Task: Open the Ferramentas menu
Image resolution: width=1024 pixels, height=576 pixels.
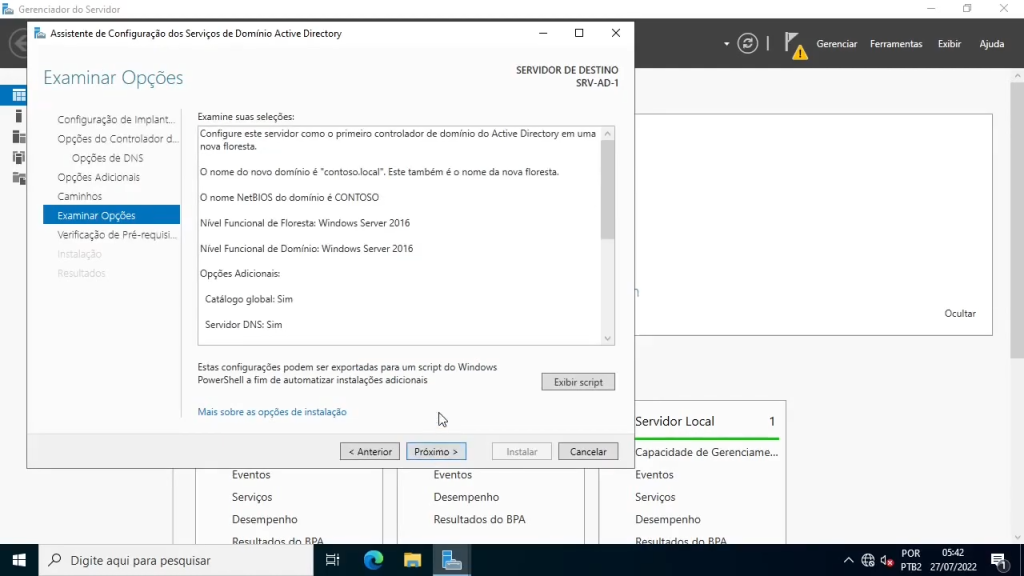Action: [x=896, y=44]
